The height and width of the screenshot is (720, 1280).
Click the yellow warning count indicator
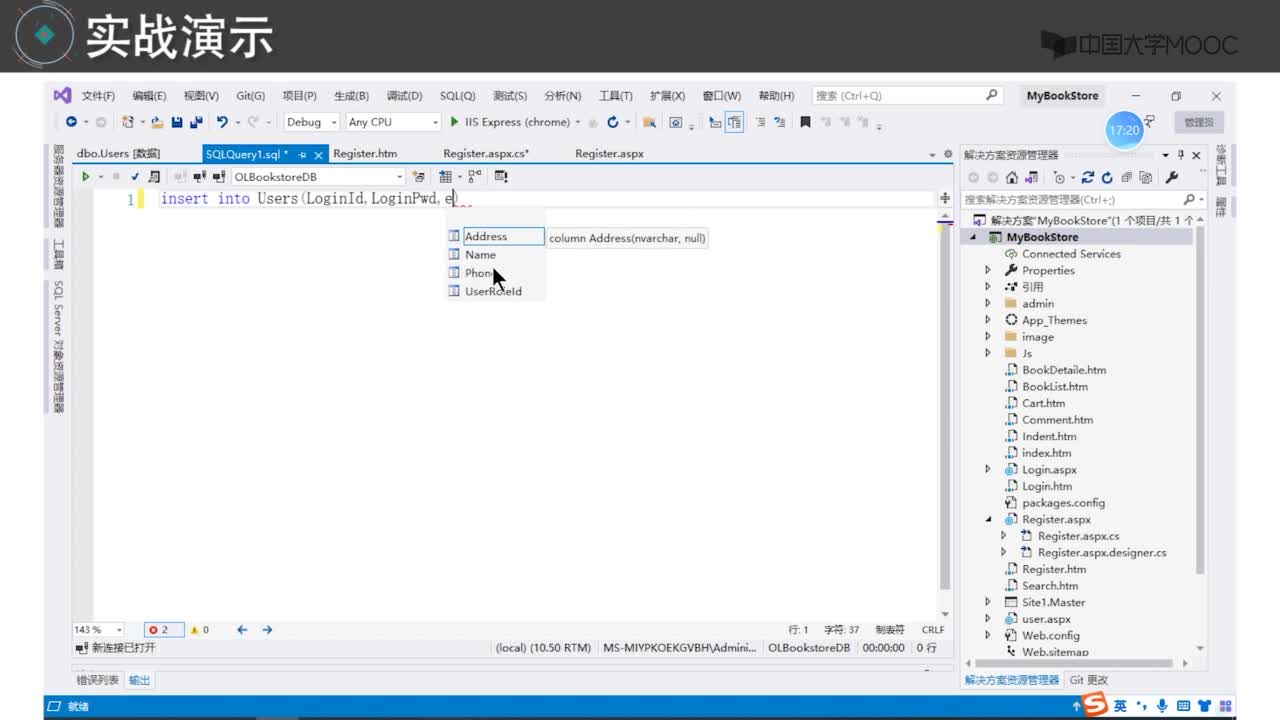[x=199, y=630]
